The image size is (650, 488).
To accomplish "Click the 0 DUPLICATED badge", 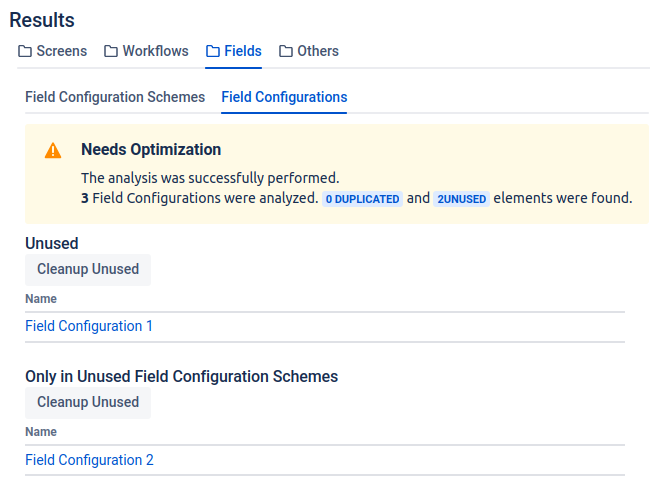I will coord(362,199).
